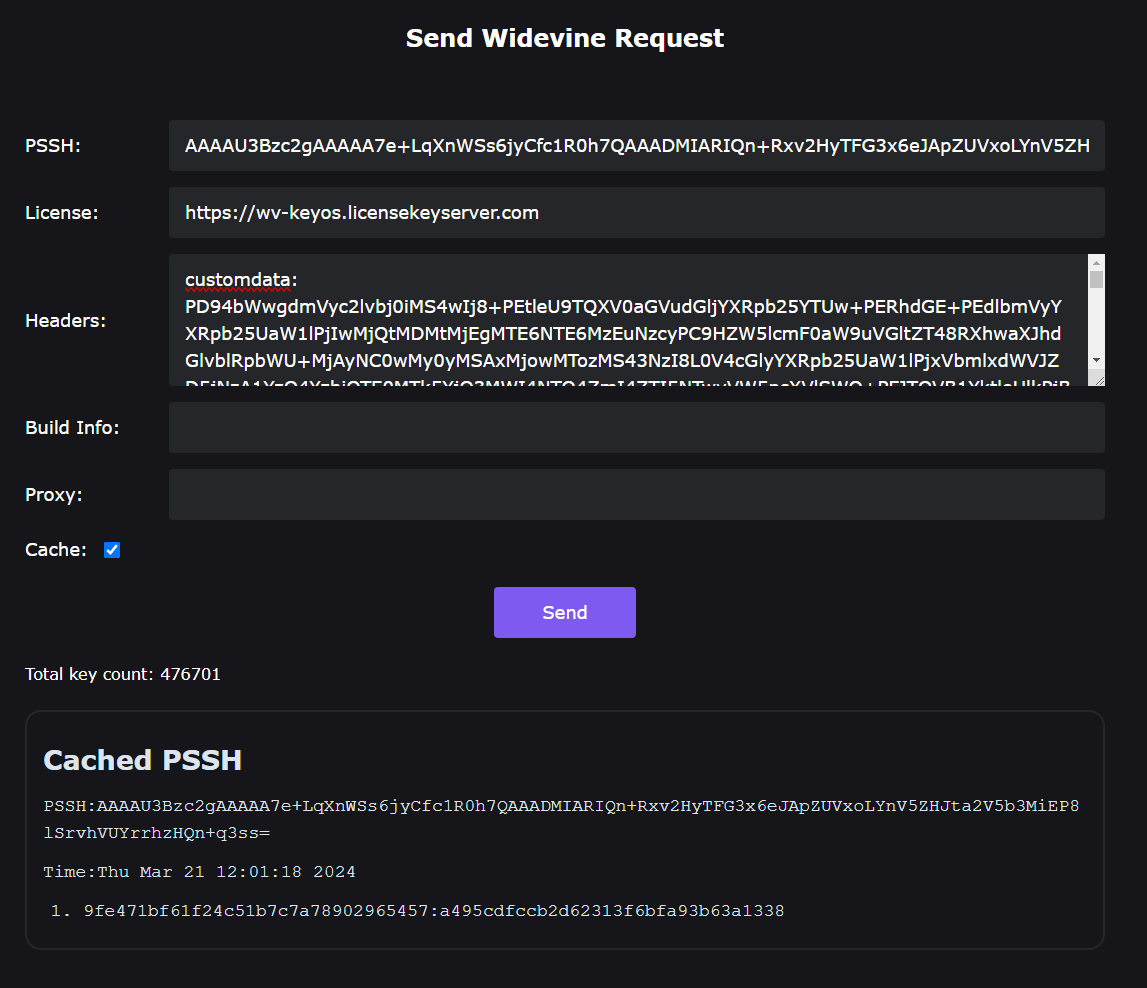Click the Time Thu Mar 21 timestamp
1147x988 pixels.
click(200, 872)
